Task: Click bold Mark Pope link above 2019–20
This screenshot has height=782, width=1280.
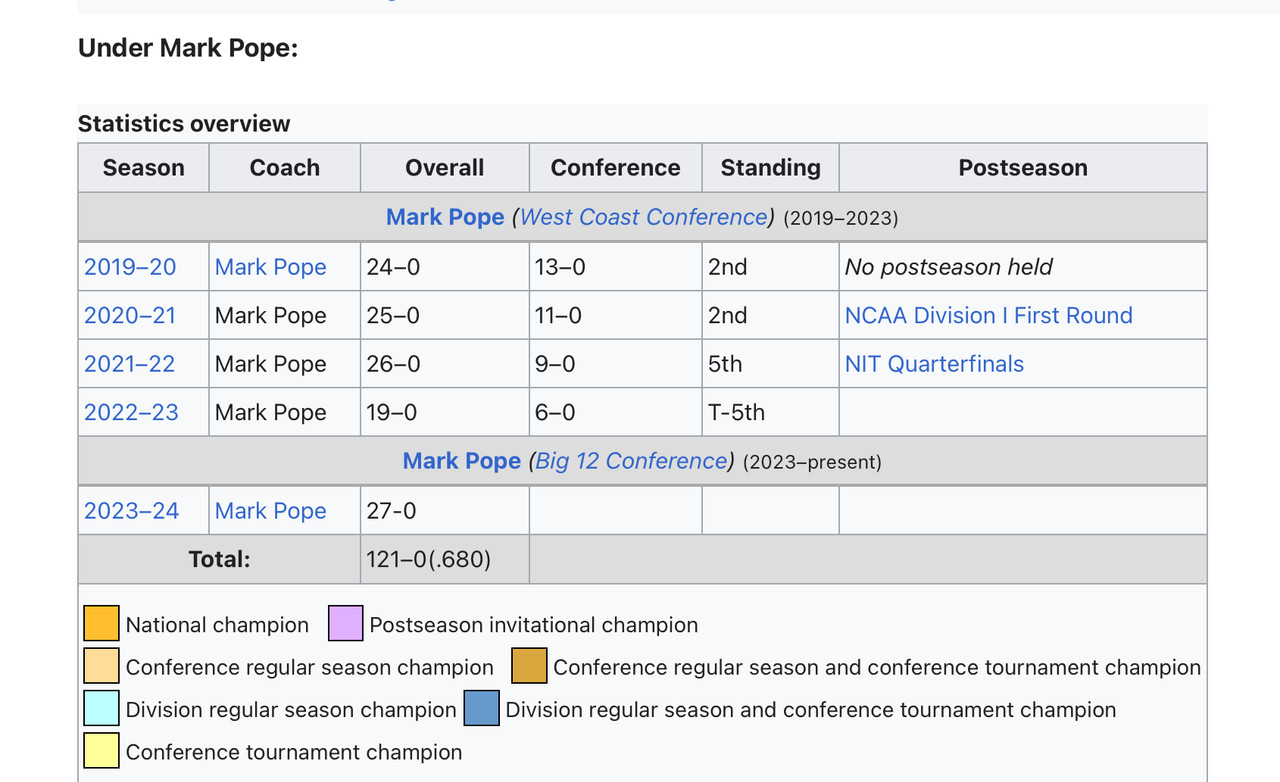Action: pos(445,217)
